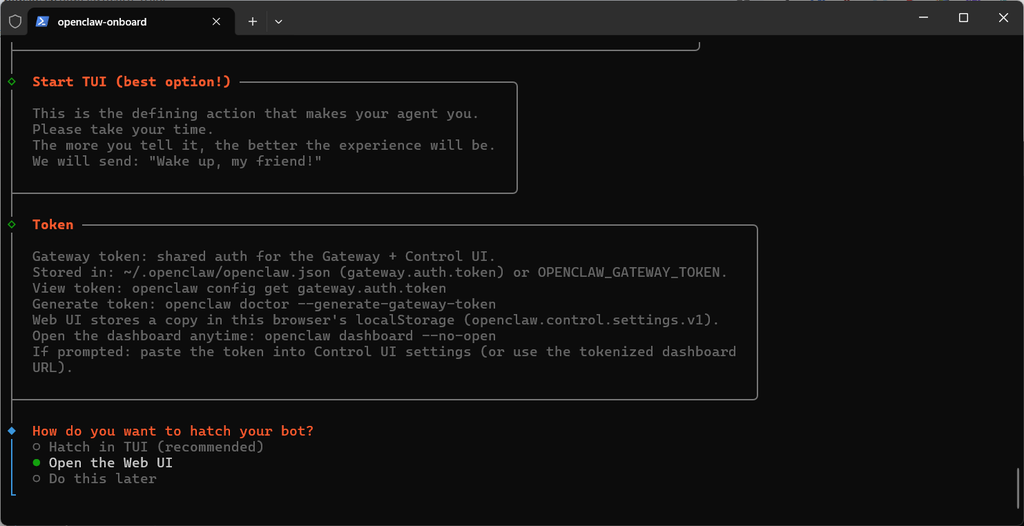
Task: Click the "Start TUI (best option!)" heading
Action: (131, 82)
